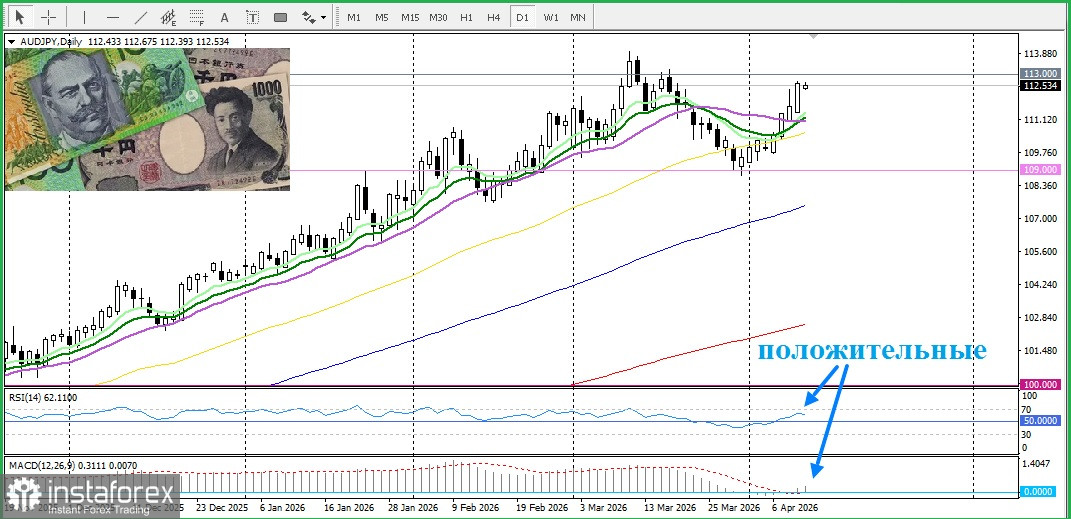Viewport: 1071px width, 519px height.
Task: Click the 109.000 pink level label
Action: point(1039,170)
